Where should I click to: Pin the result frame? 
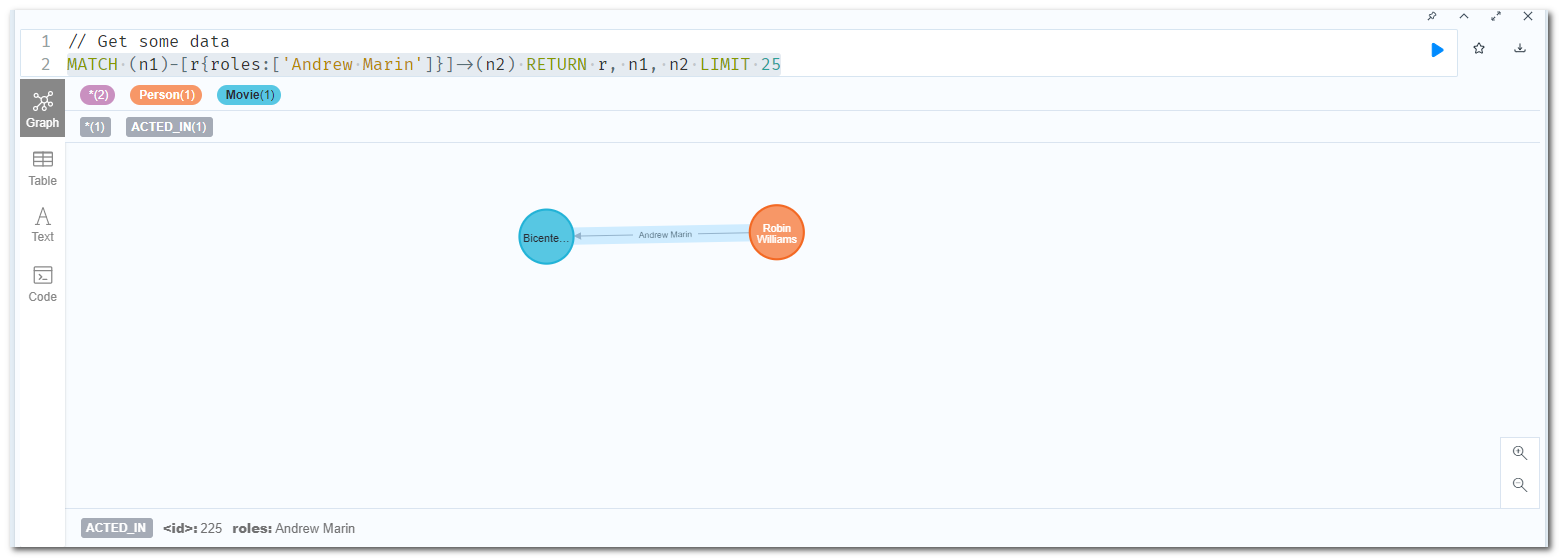point(1432,16)
